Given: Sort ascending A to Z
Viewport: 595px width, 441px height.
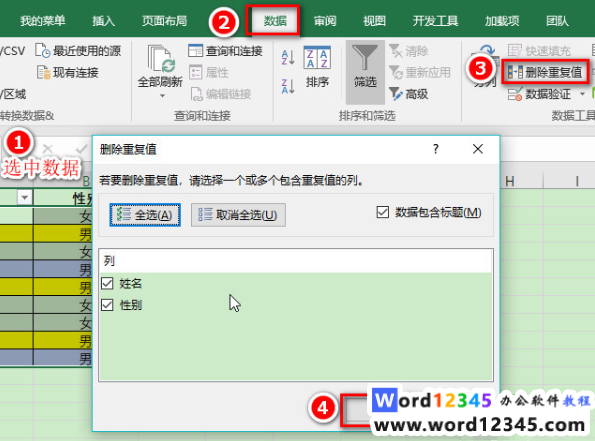Looking at the screenshot, I should pos(288,58).
